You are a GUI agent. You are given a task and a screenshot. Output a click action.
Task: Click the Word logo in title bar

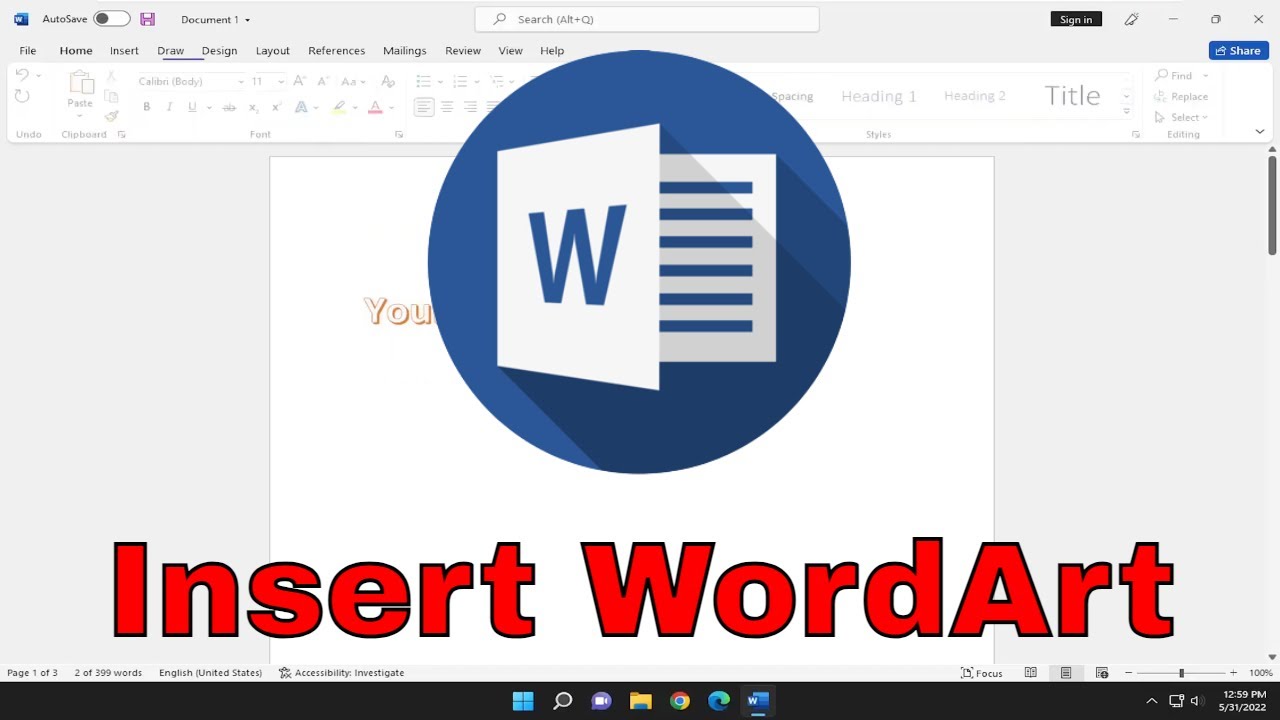(21, 19)
